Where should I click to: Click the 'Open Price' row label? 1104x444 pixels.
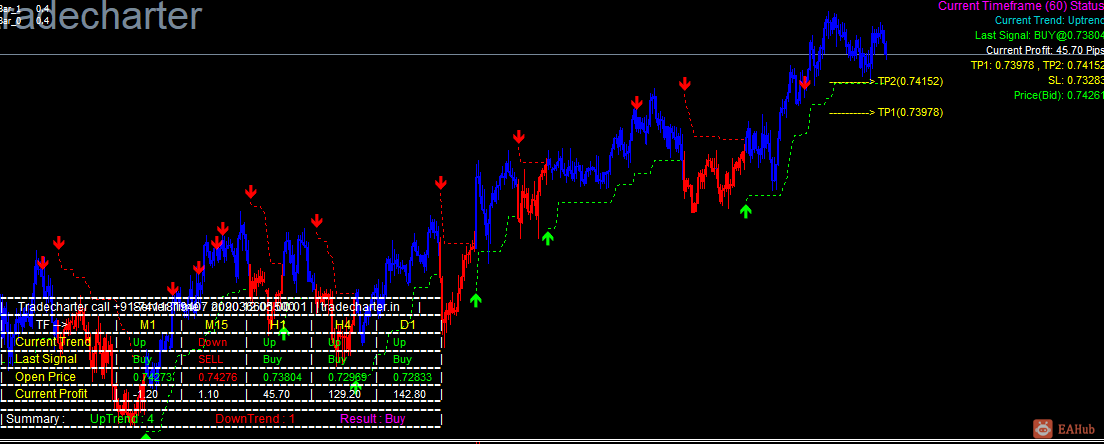click(x=45, y=376)
